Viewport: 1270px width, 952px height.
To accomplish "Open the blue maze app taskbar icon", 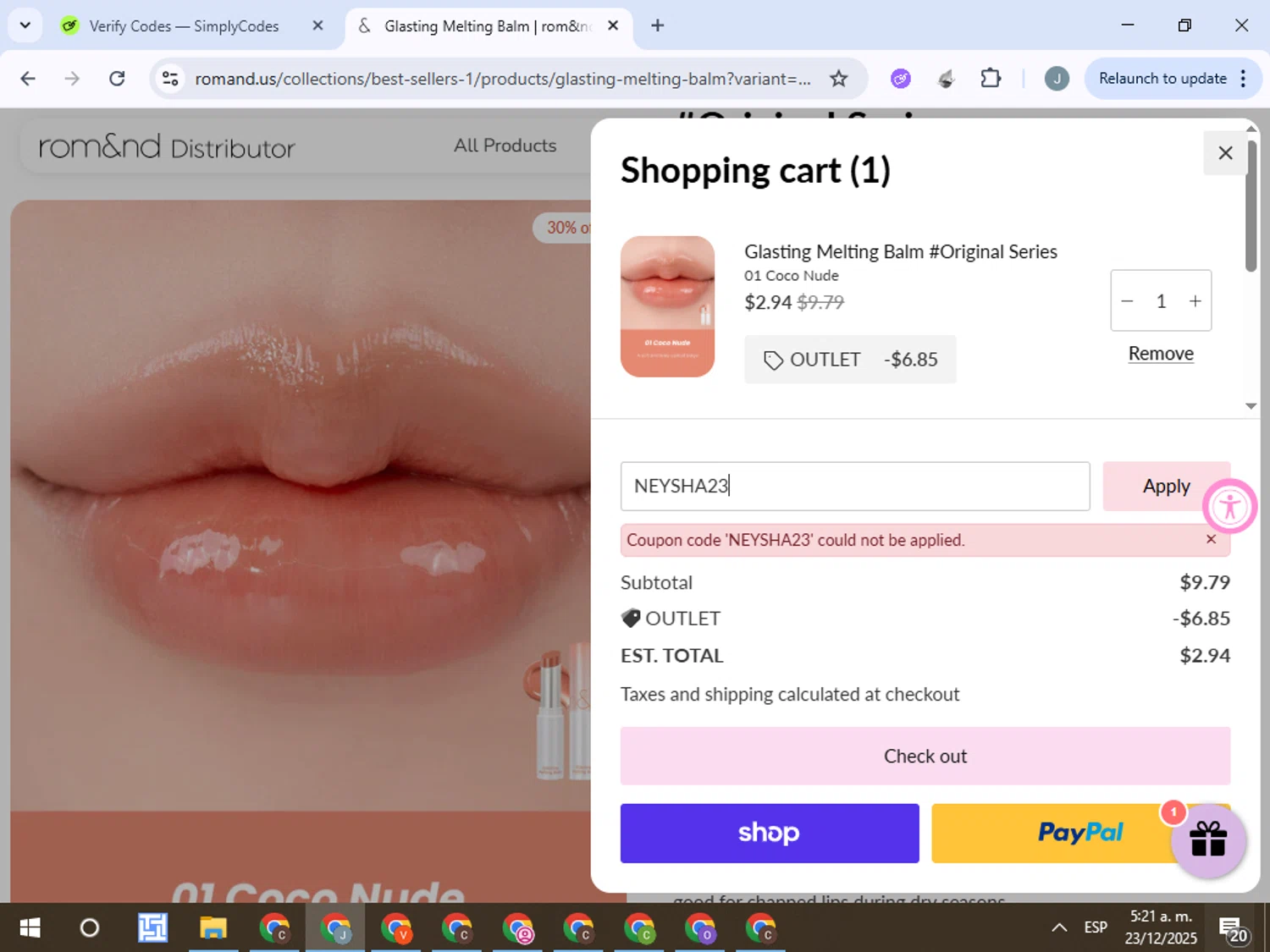I will [153, 928].
